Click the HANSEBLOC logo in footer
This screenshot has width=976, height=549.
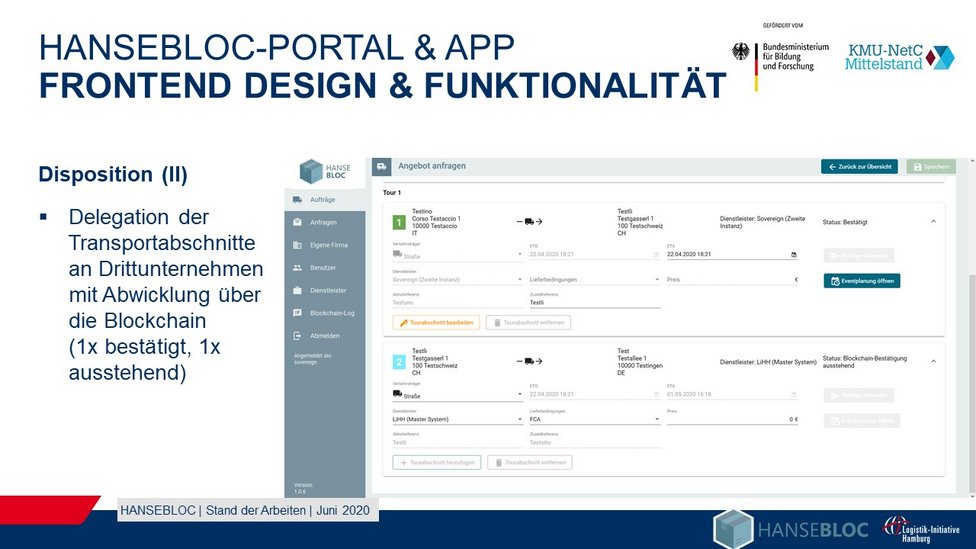[x=791, y=529]
